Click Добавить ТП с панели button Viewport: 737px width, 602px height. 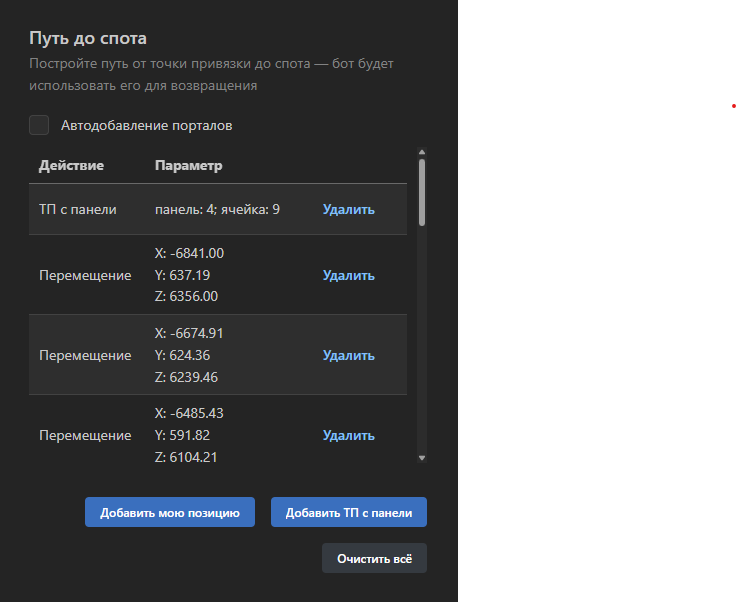(349, 512)
